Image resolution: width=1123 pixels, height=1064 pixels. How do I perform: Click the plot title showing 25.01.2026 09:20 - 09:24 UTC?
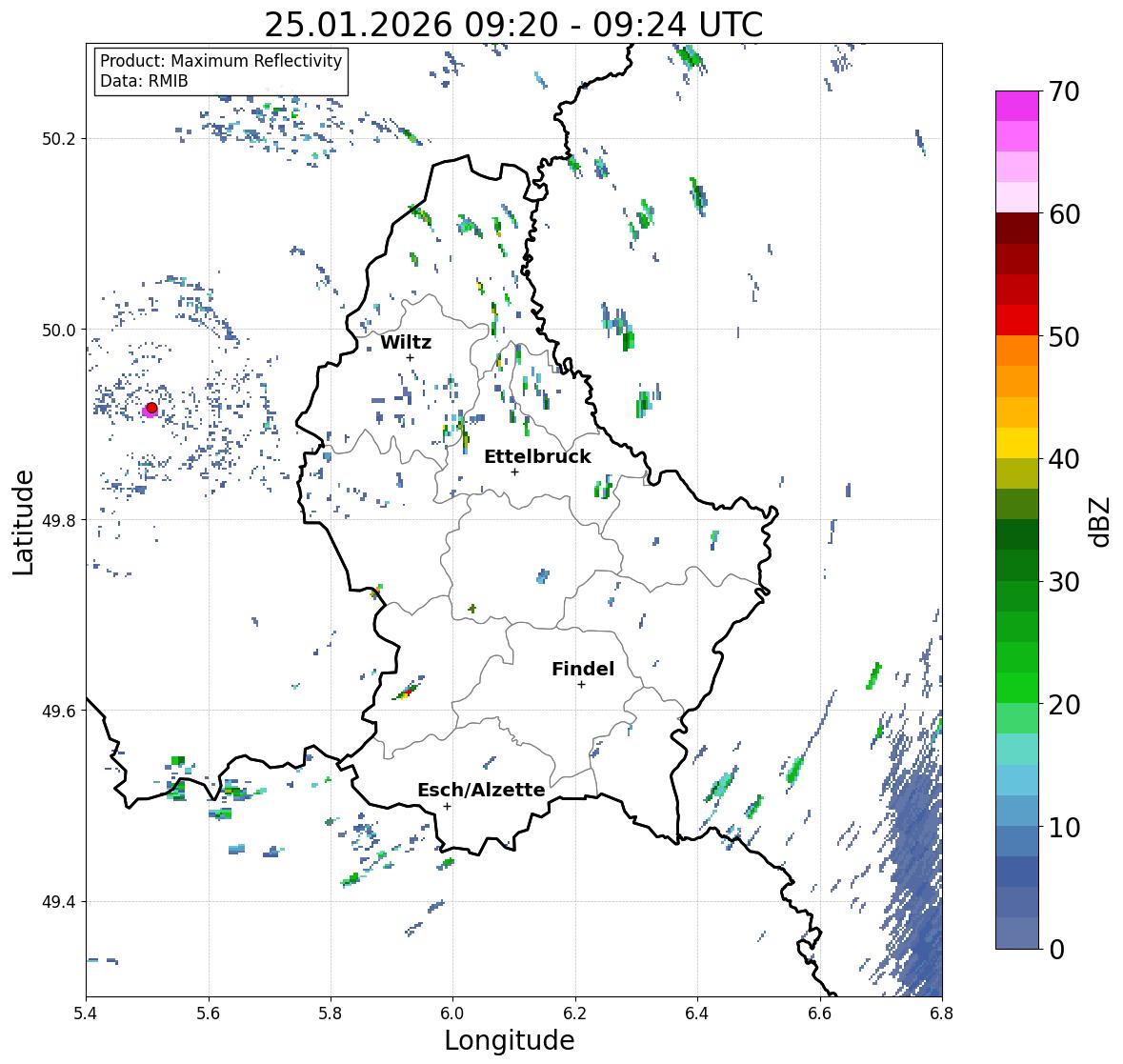tap(513, 25)
